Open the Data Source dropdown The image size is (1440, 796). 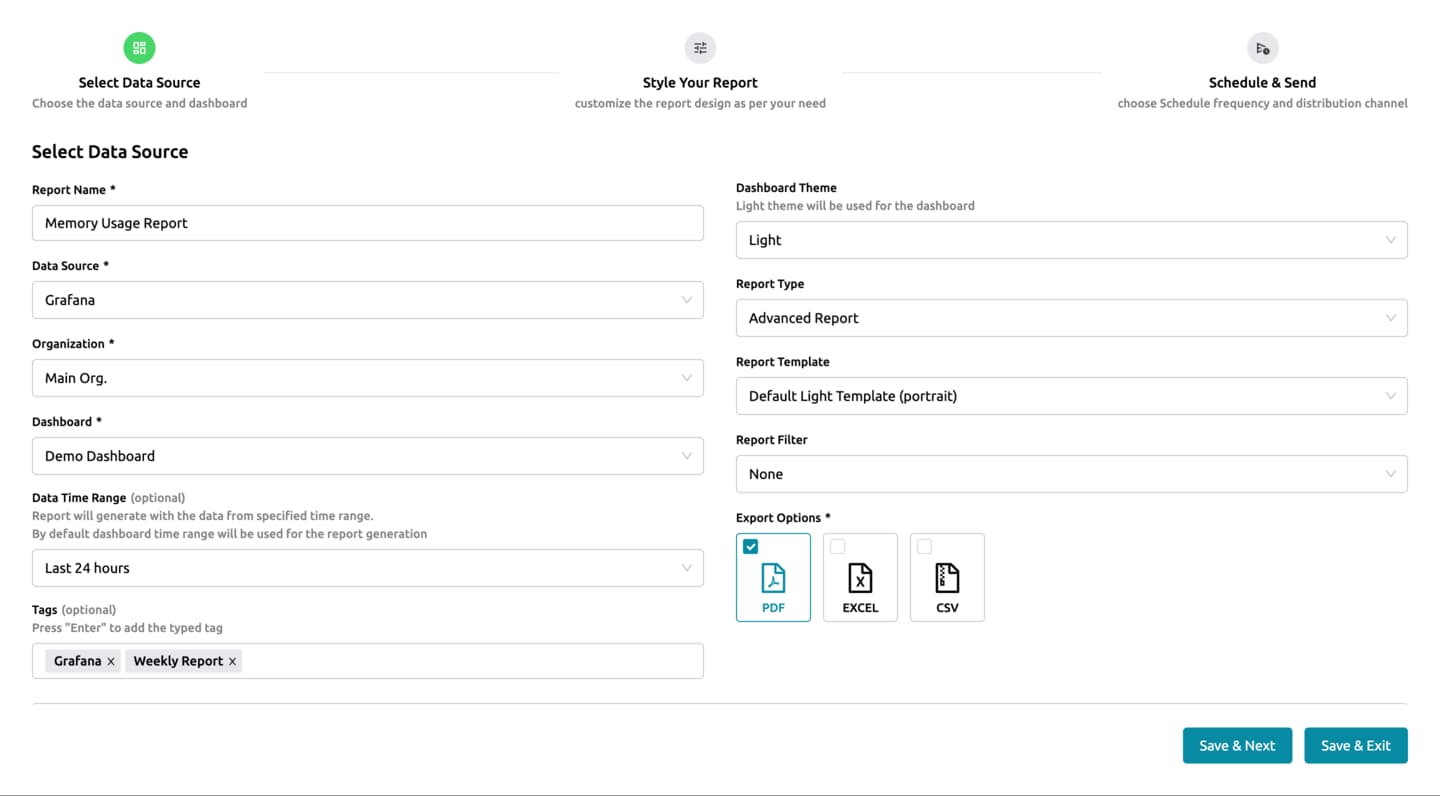click(367, 300)
